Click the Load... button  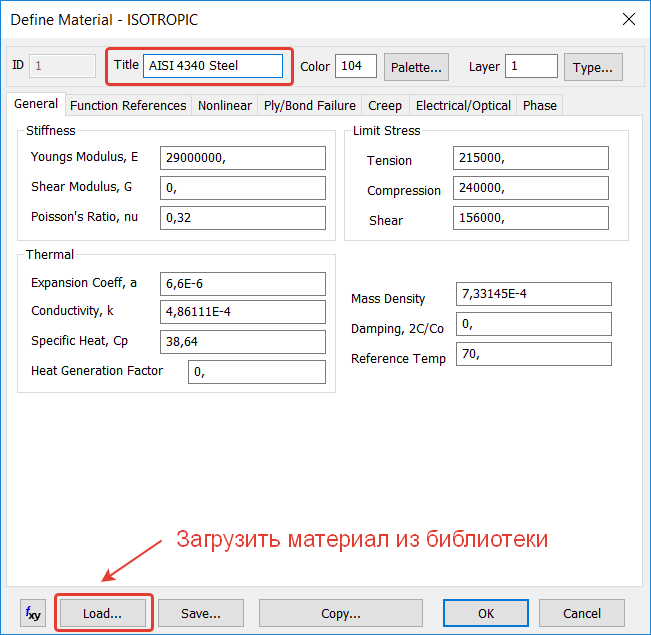pyautogui.click(x=103, y=613)
